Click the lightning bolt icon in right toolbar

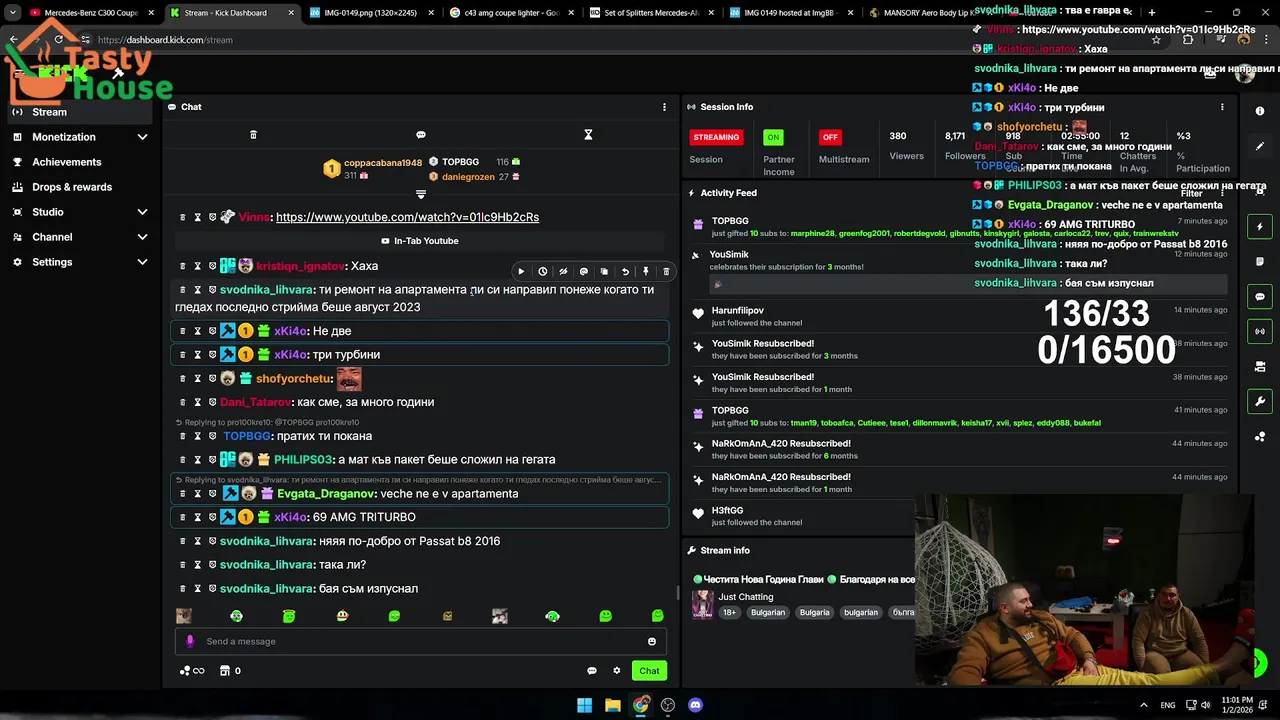pos(1260,227)
